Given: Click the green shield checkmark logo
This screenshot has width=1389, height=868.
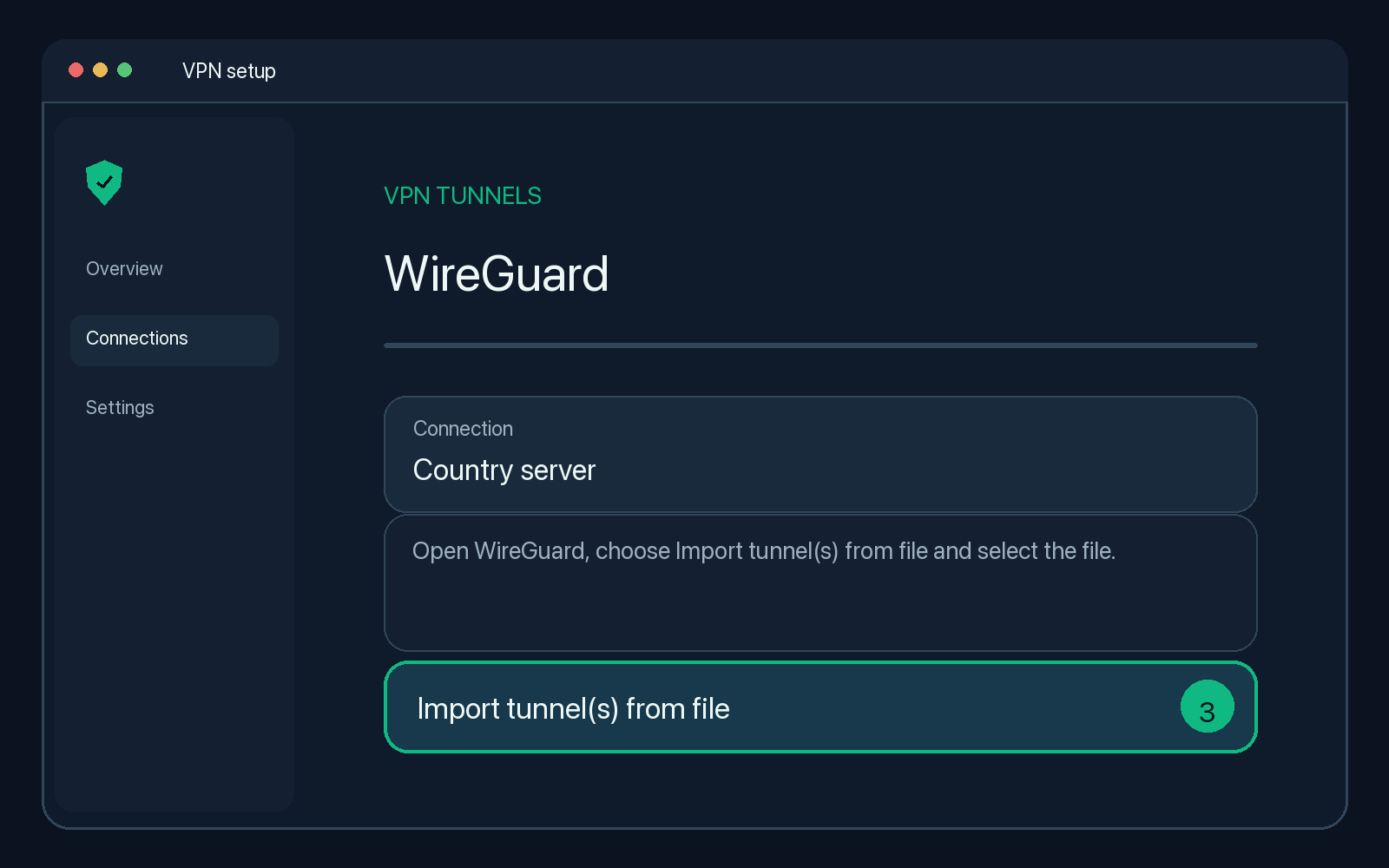Looking at the screenshot, I should pos(104,182).
